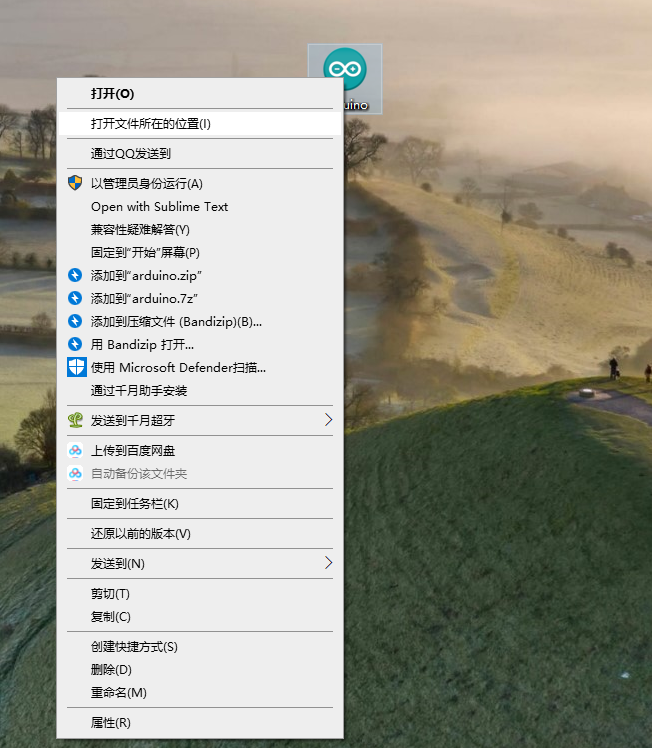Image resolution: width=652 pixels, height=748 pixels.
Task: Open the 发送到(N) menu entry
Action: (200, 563)
